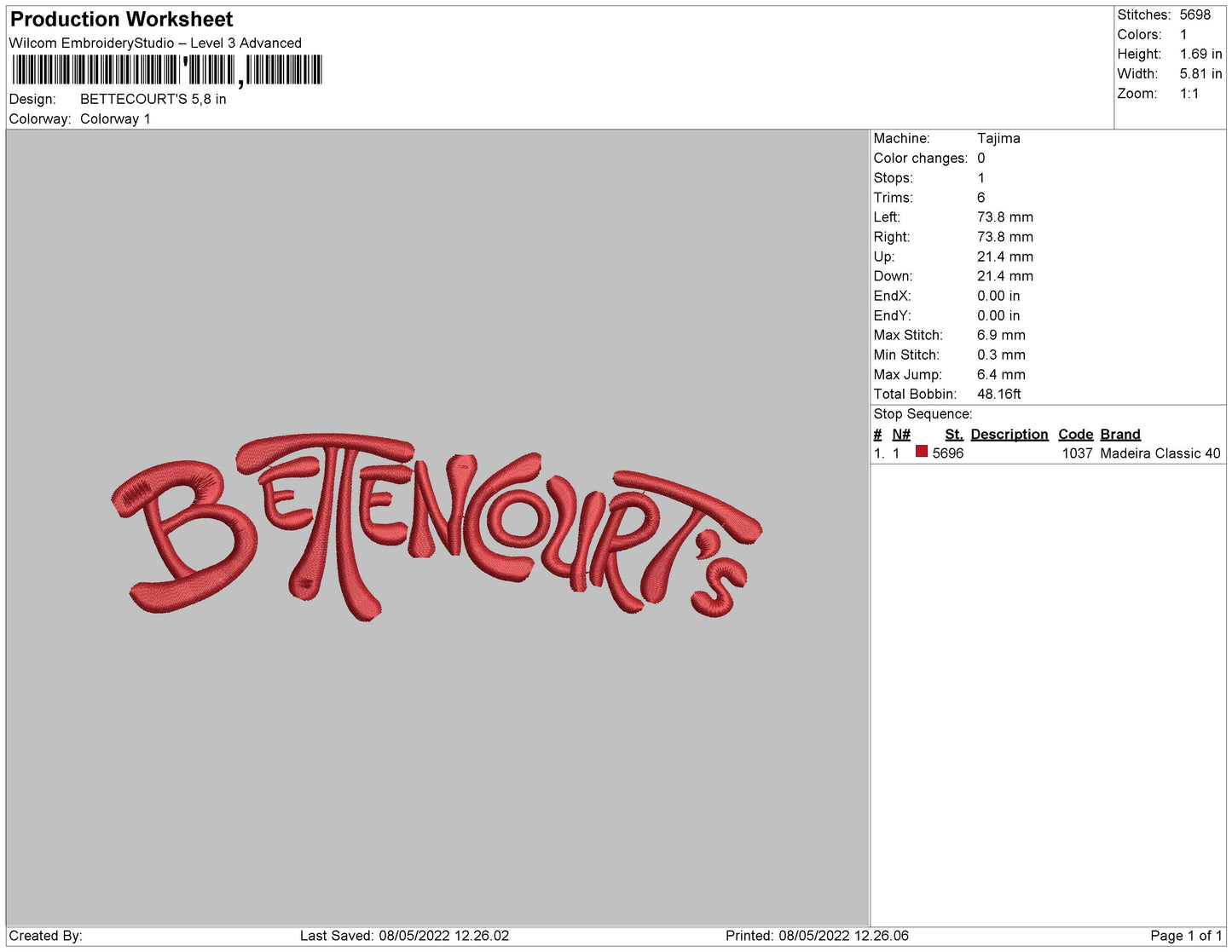Click the Code column header
This screenshot has width=1232, height=952.
pos(1075,435)
